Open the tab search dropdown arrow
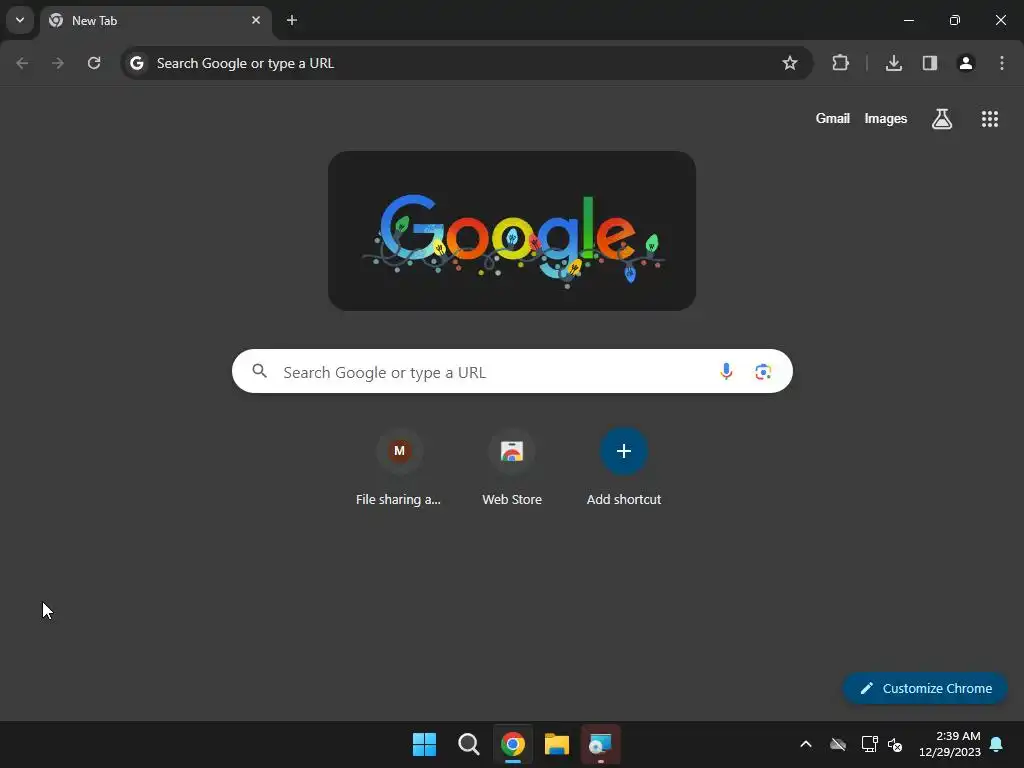 tap(20, 20)
